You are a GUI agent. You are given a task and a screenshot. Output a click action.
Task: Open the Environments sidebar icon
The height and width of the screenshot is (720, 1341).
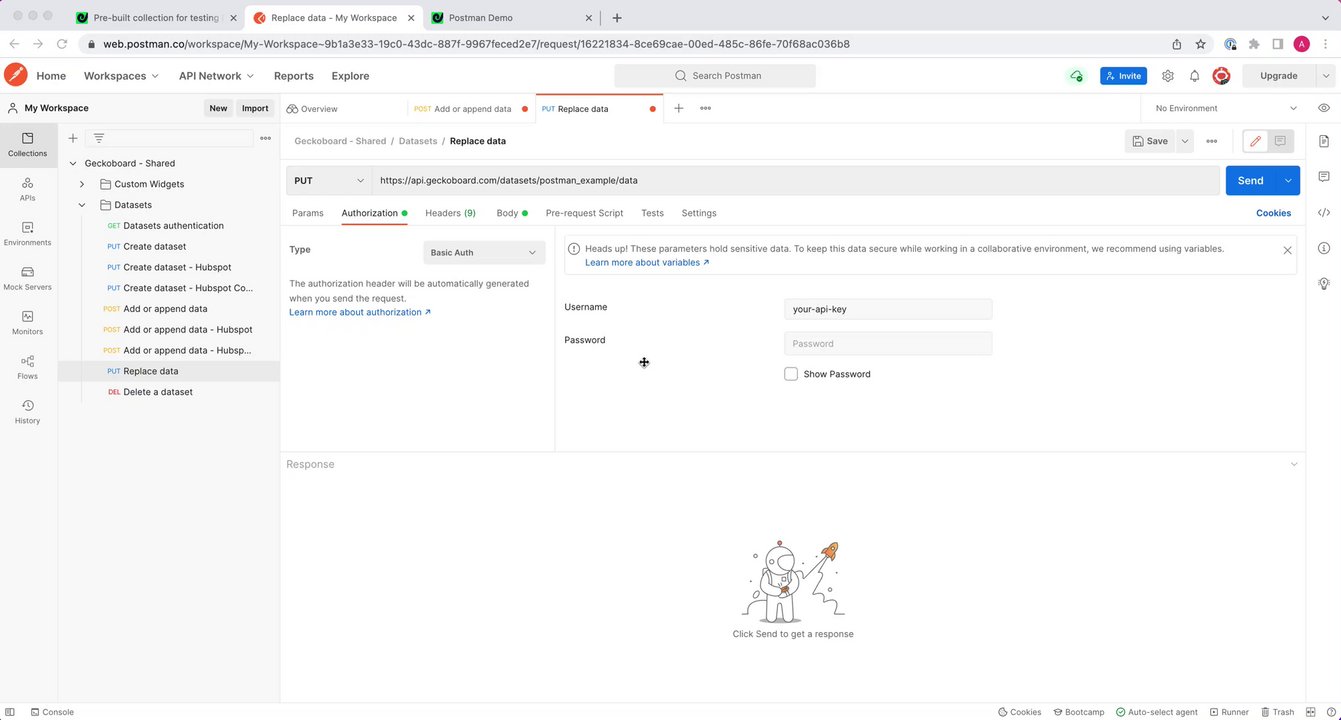click(27, 233)
